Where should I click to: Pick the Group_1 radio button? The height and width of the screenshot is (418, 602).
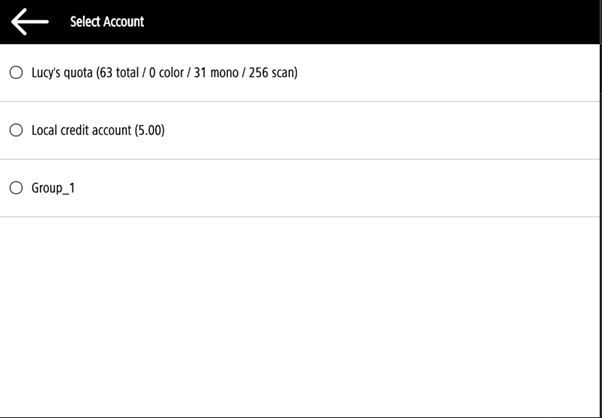coord(15,188)
